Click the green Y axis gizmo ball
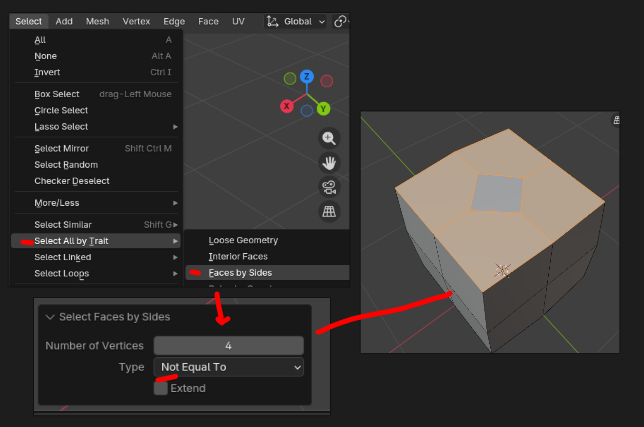 tap(324, 108)
